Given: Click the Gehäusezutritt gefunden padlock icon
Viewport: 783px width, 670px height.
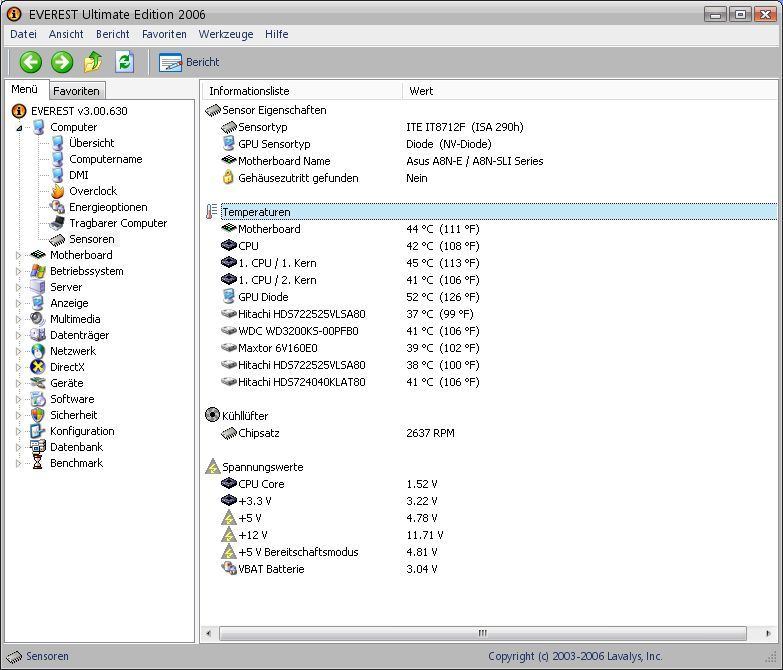Looking at the screenshot, I should [x=228, y=177].
